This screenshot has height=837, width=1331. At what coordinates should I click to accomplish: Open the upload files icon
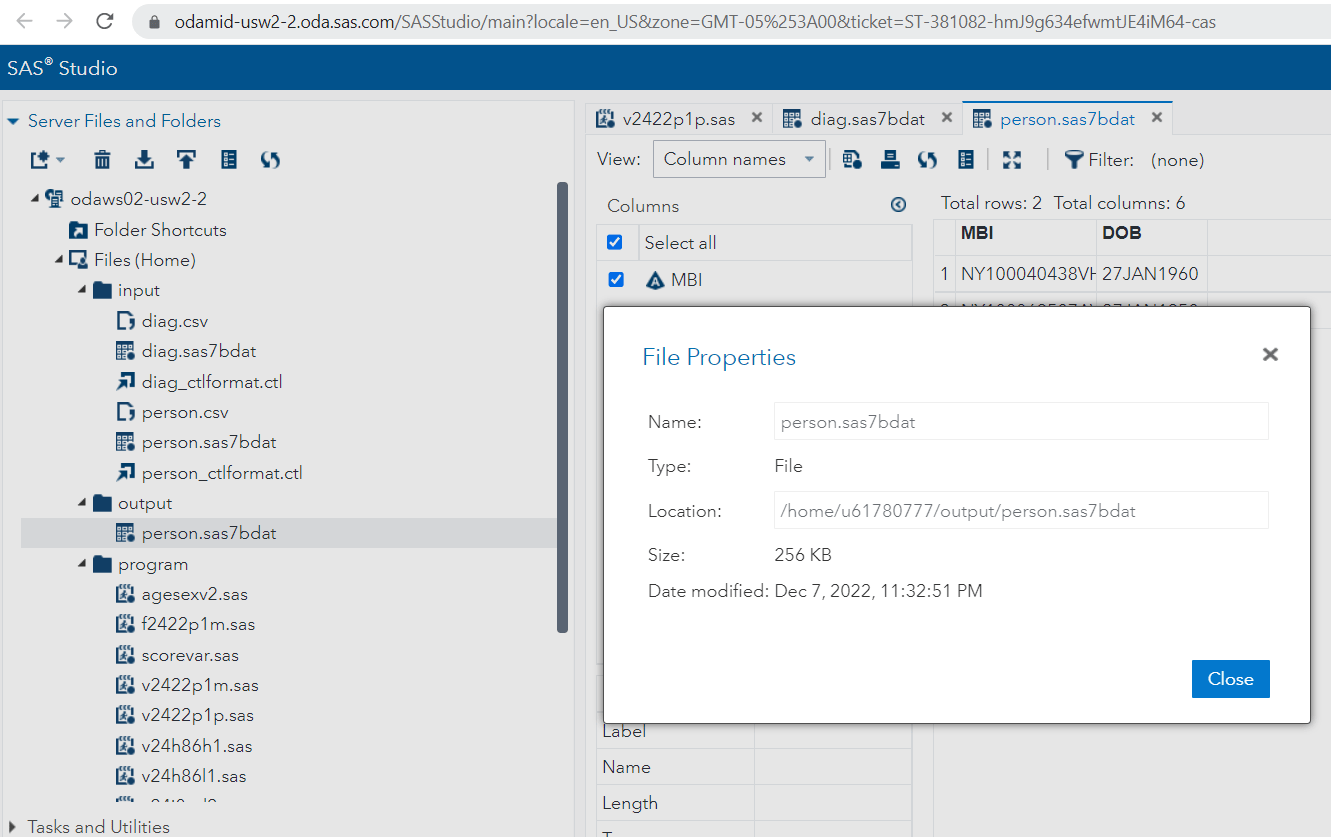tap(185, 158)
